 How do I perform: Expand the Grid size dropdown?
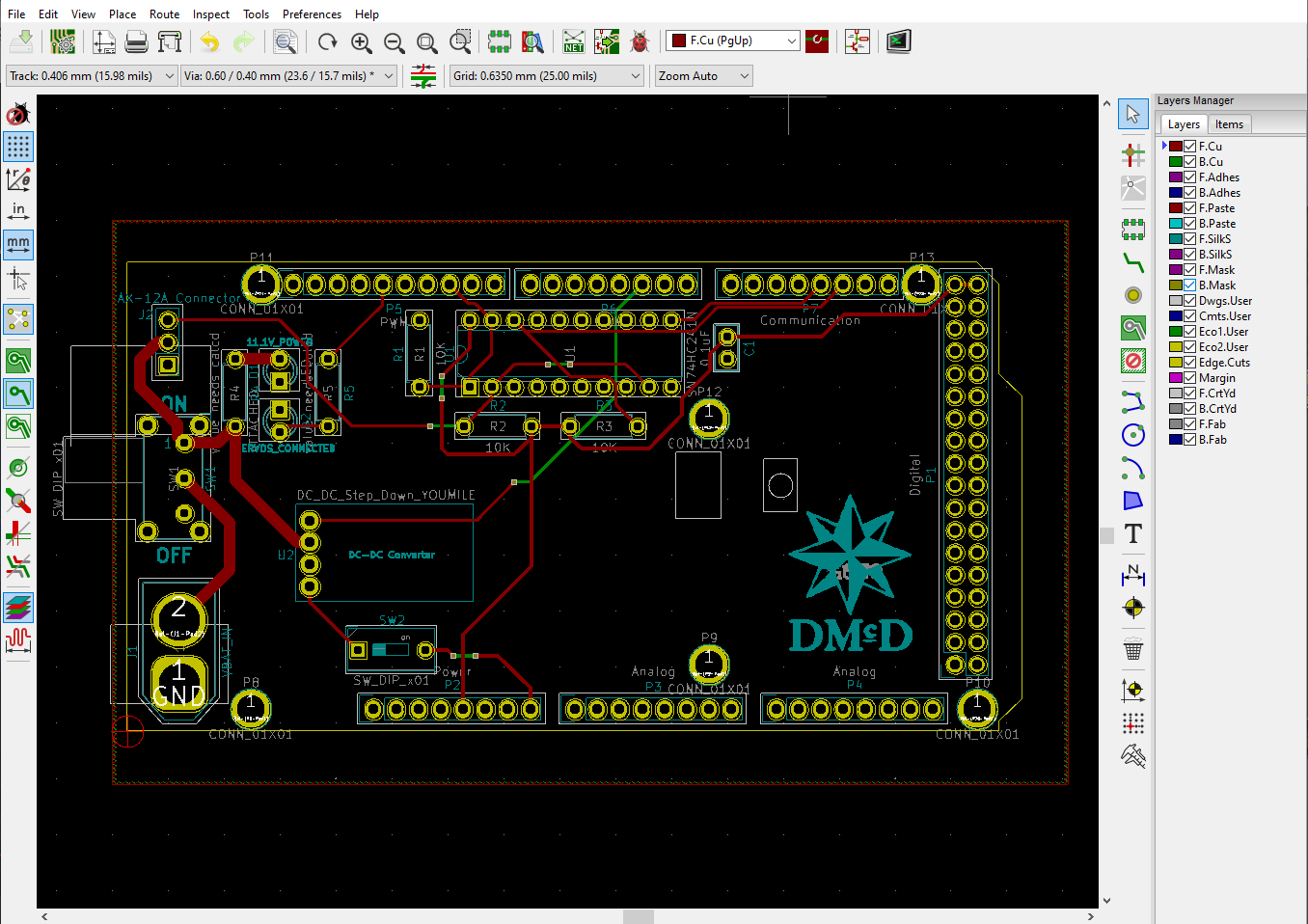tap(547, 76)
